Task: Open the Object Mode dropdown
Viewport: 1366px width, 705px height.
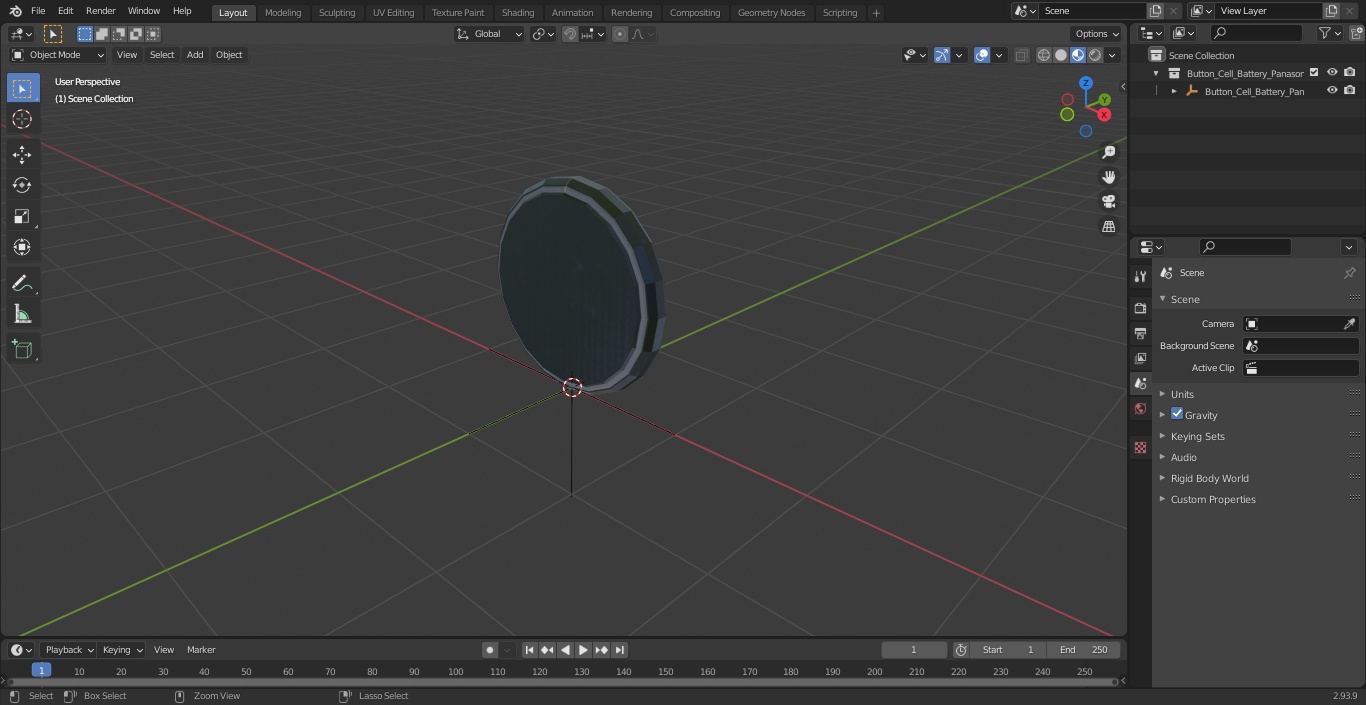Action: click(x=58, y=55)
